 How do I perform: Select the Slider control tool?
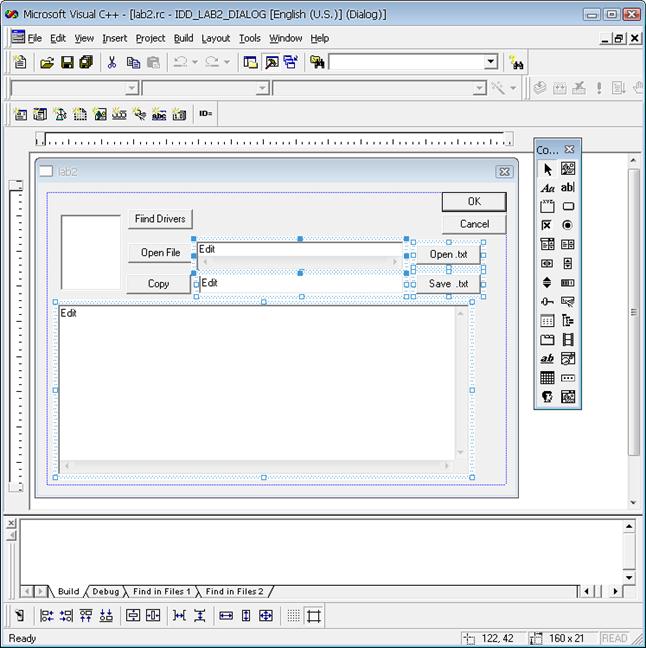pyautogui.click(x=547, y=302)
